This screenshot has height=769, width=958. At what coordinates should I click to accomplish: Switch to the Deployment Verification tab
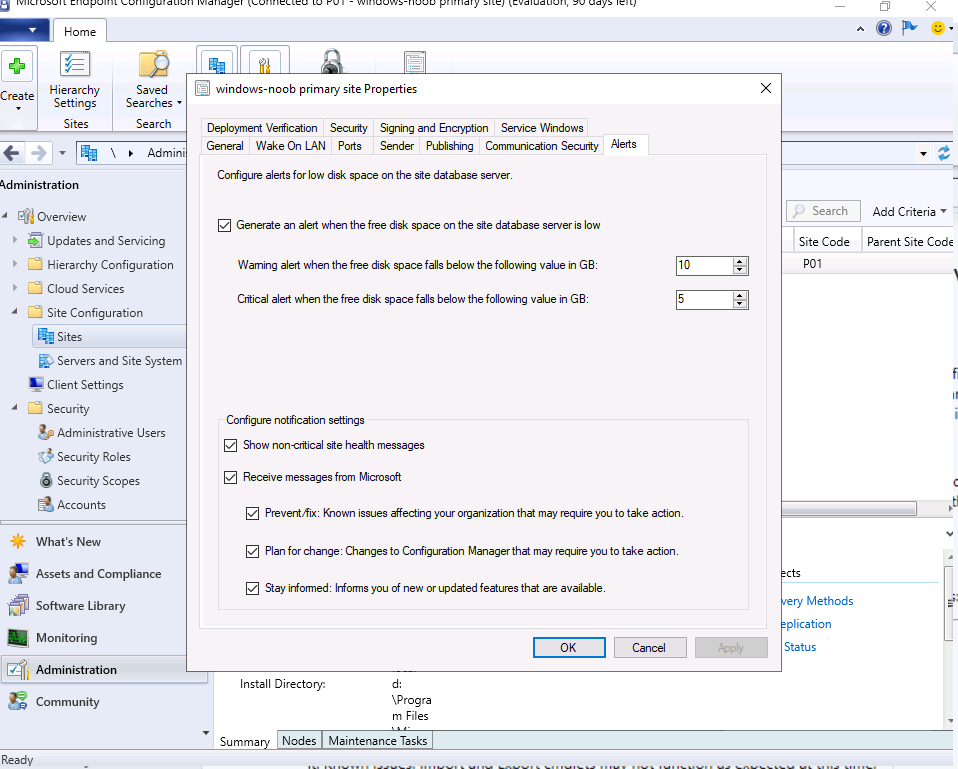[262, 128]
